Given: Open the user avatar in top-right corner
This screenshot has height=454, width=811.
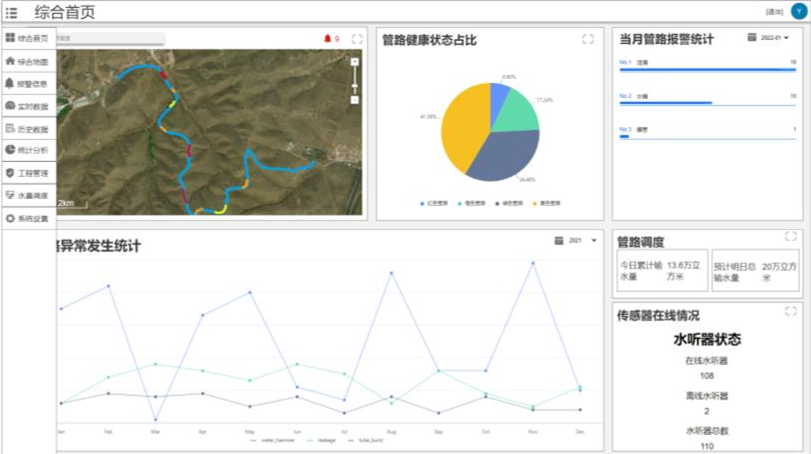Looking at the screenshot, I should tap(797, 11).
